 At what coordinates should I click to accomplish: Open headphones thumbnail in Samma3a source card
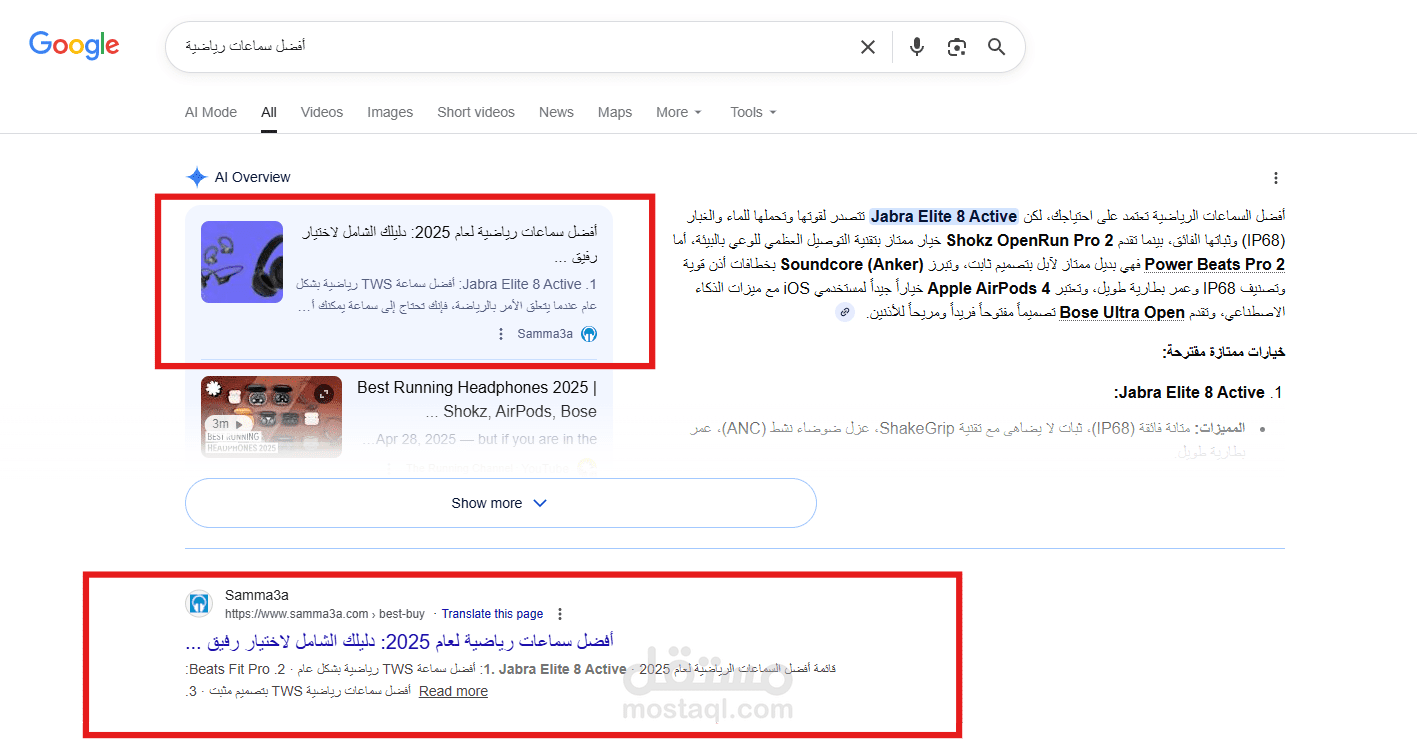(242, 262)
